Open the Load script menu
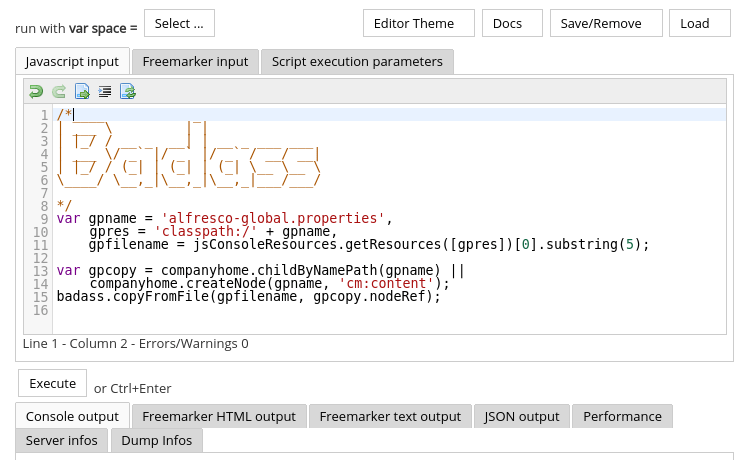The image size is (740, 460). point(700,23)
